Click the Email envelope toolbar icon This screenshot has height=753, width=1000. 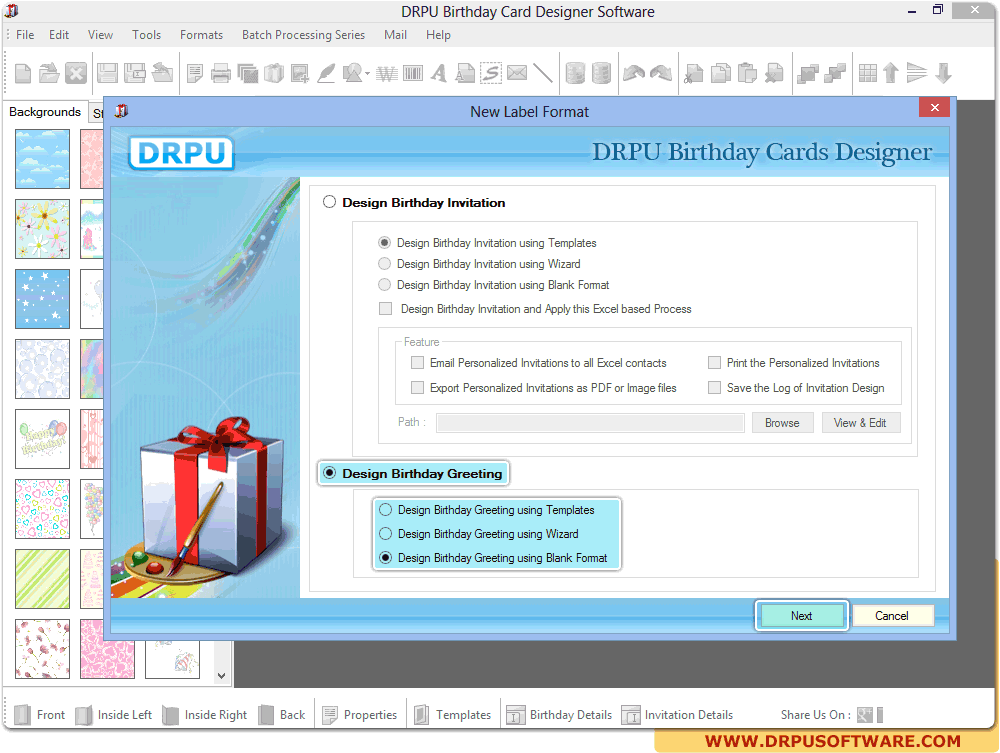coord(517,73)
